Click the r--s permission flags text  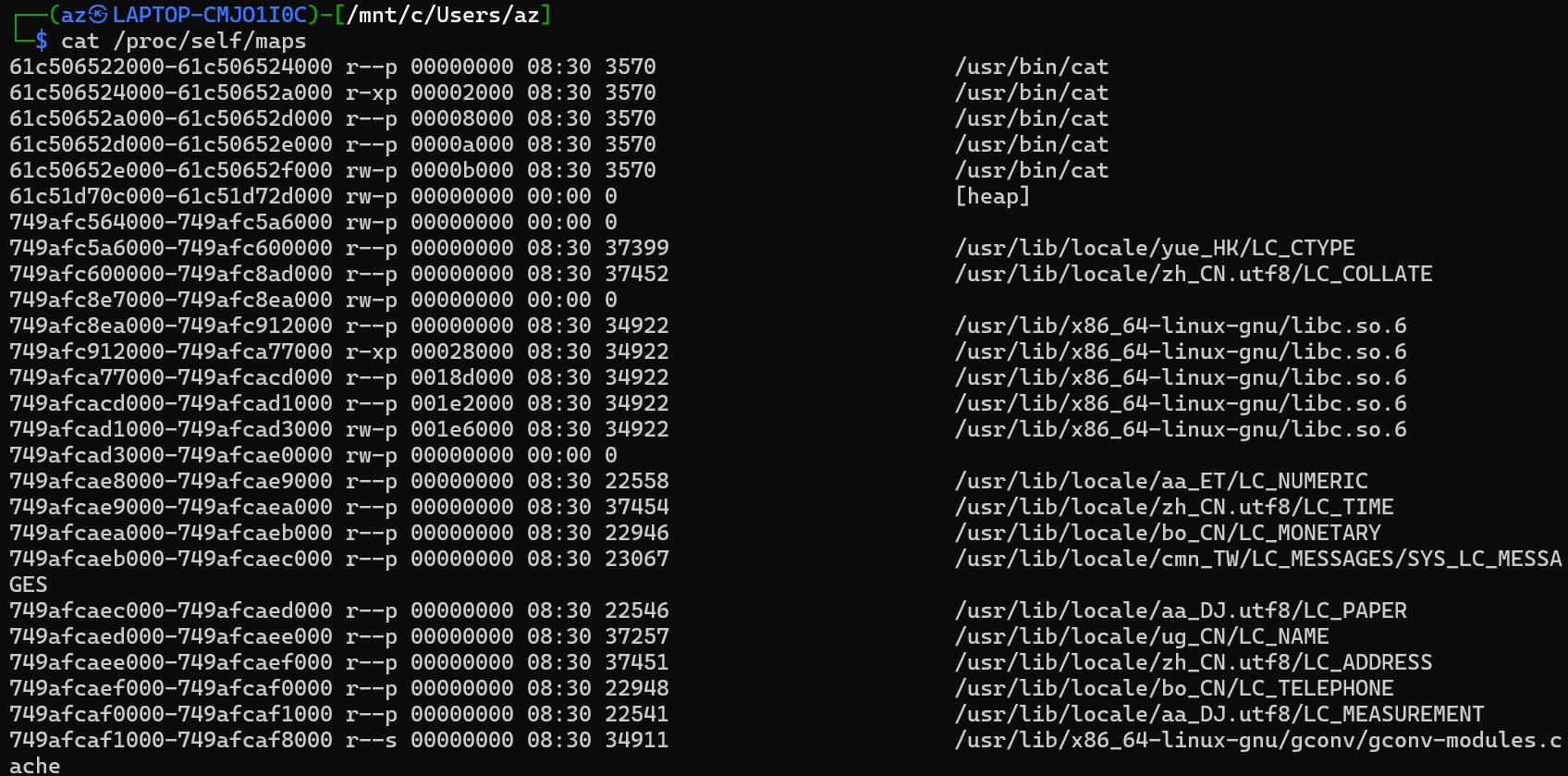pyautogui.click(x=371, y=740)
